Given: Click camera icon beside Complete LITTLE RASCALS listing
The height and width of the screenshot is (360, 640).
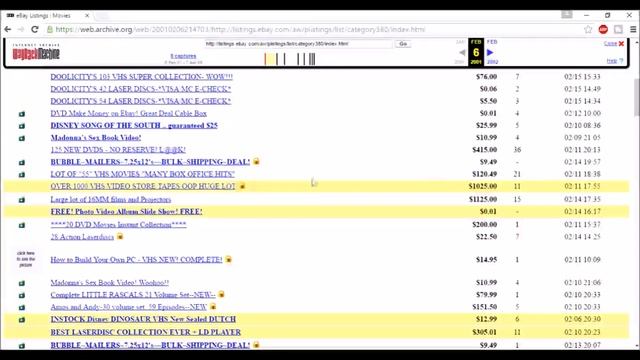Looking at the screenshot, I should tap(22, 296).
